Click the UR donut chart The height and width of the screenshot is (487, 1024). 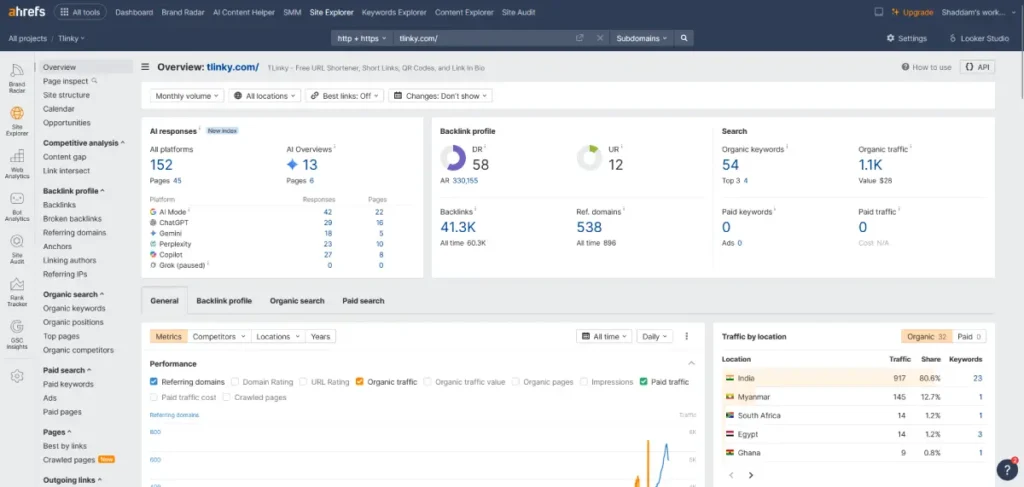tap(589, 158)
